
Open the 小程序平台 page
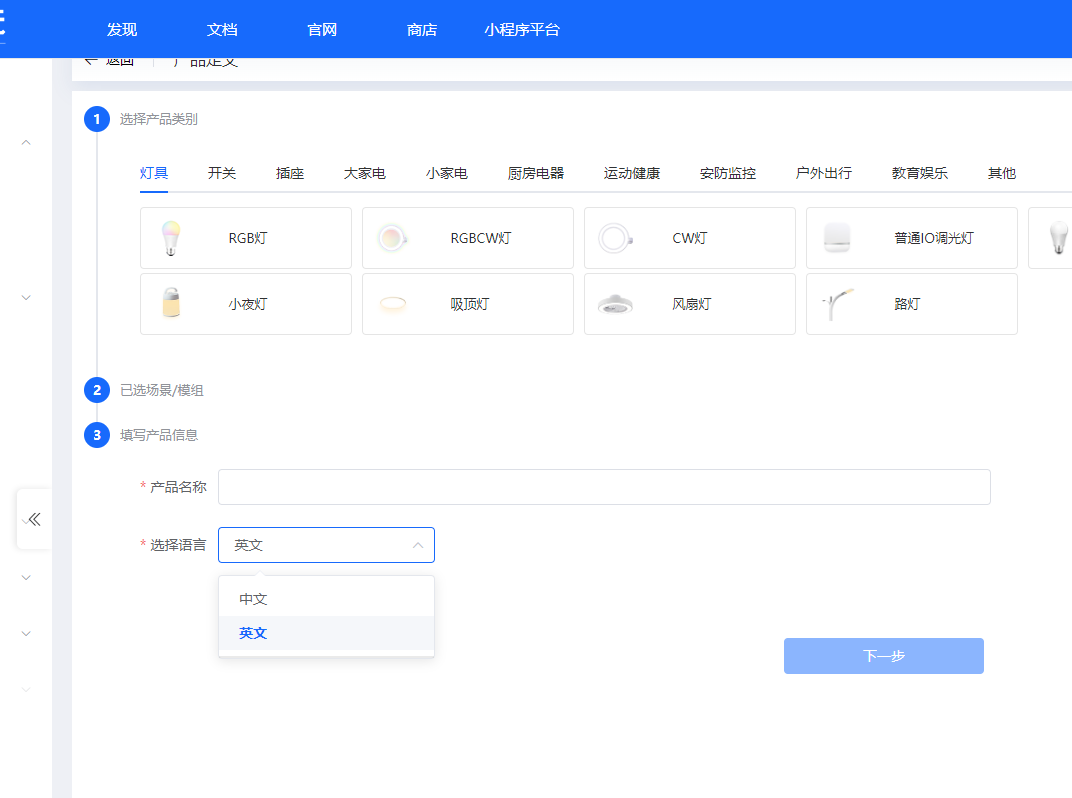coord(522,29)
